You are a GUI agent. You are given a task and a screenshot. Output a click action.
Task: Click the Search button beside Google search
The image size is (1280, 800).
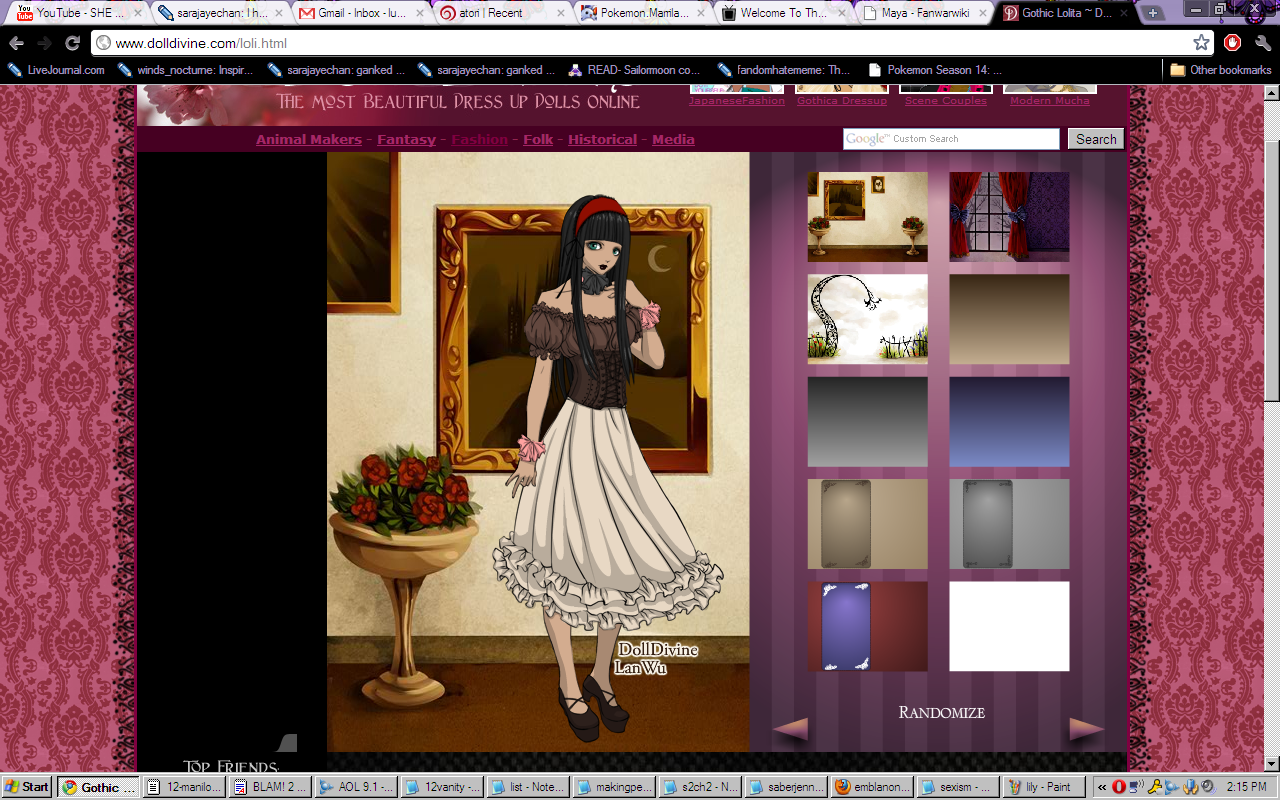[x=1095, y=139]
